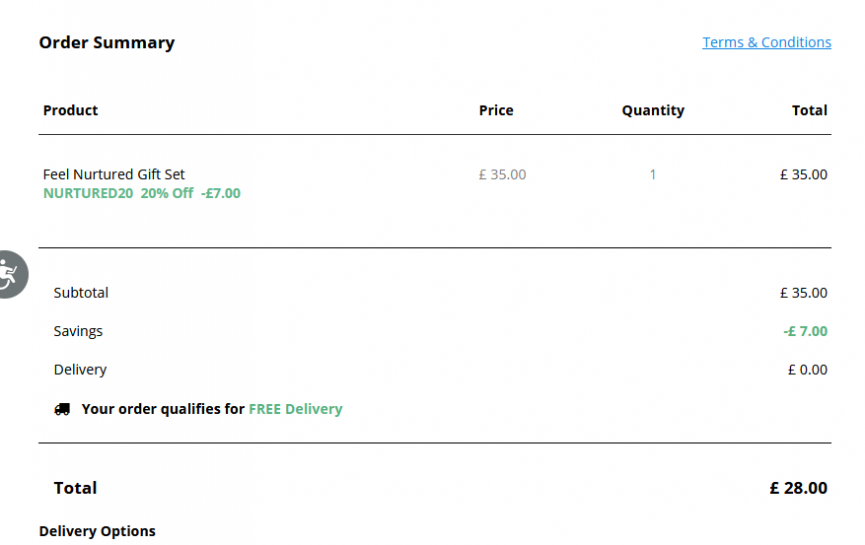Click the green Savings amount -£ 7.00

pos(805,332)
